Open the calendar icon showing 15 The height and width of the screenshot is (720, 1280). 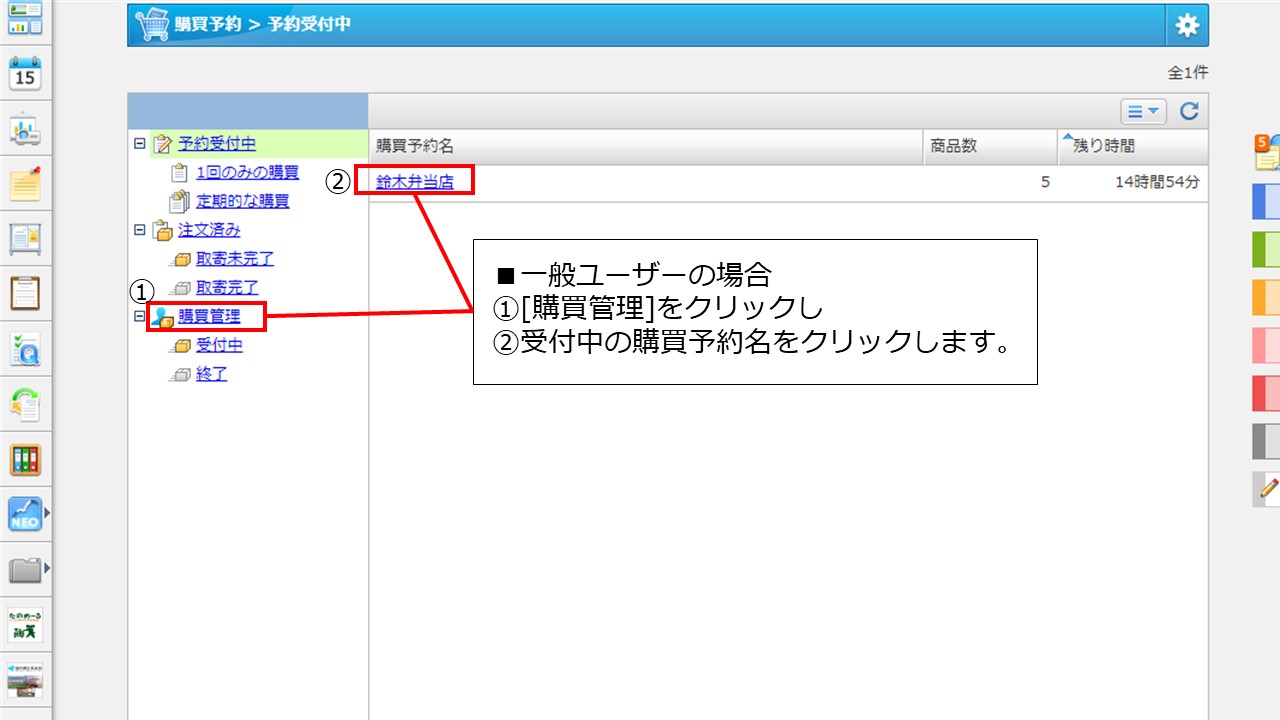(x=25, y=74)
